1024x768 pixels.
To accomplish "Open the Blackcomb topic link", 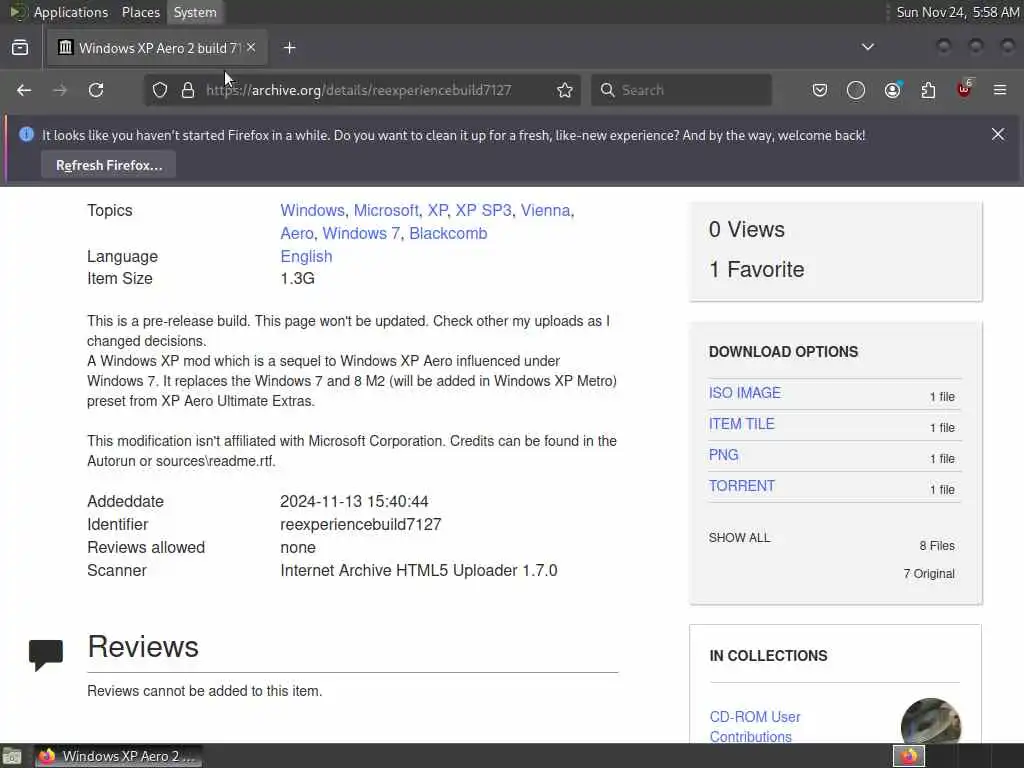I will point(448,233).
